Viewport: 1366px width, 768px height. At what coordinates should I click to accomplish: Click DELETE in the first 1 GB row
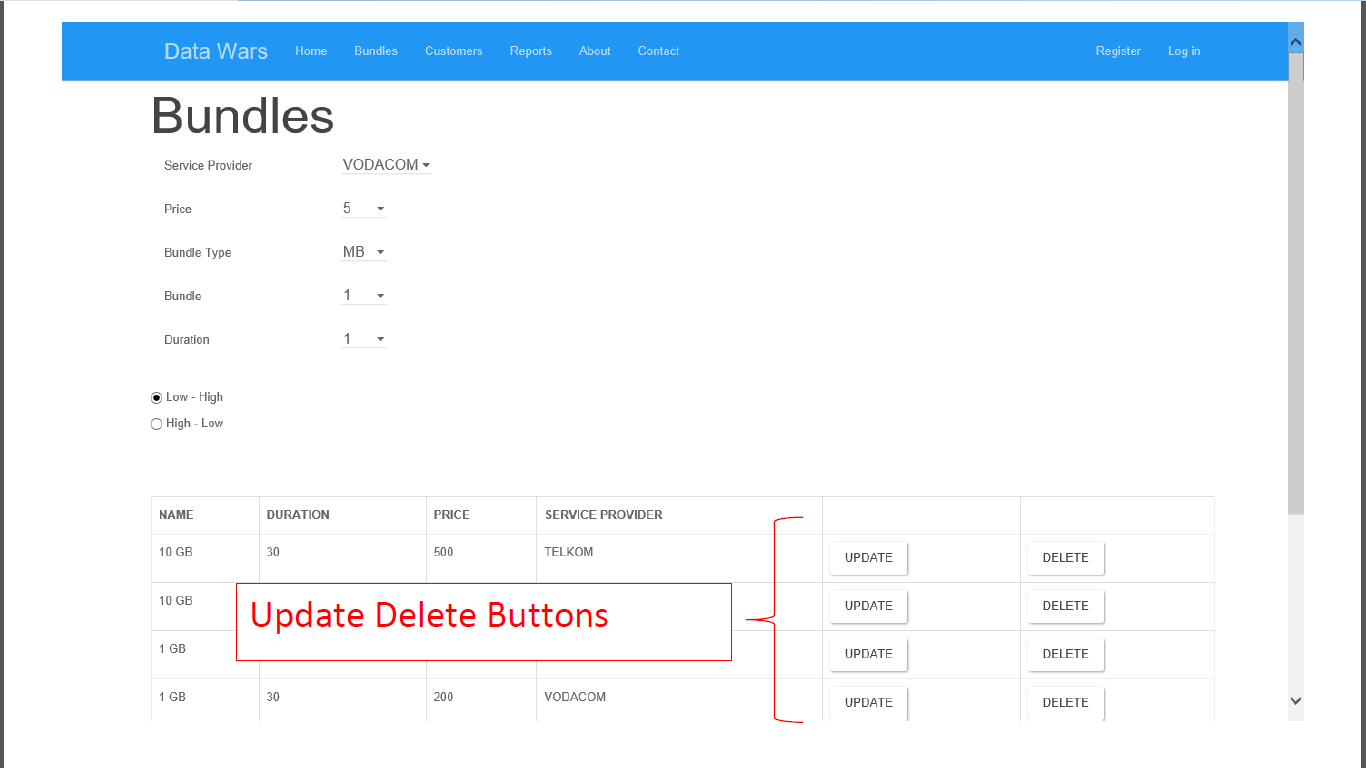[1065, 654]
